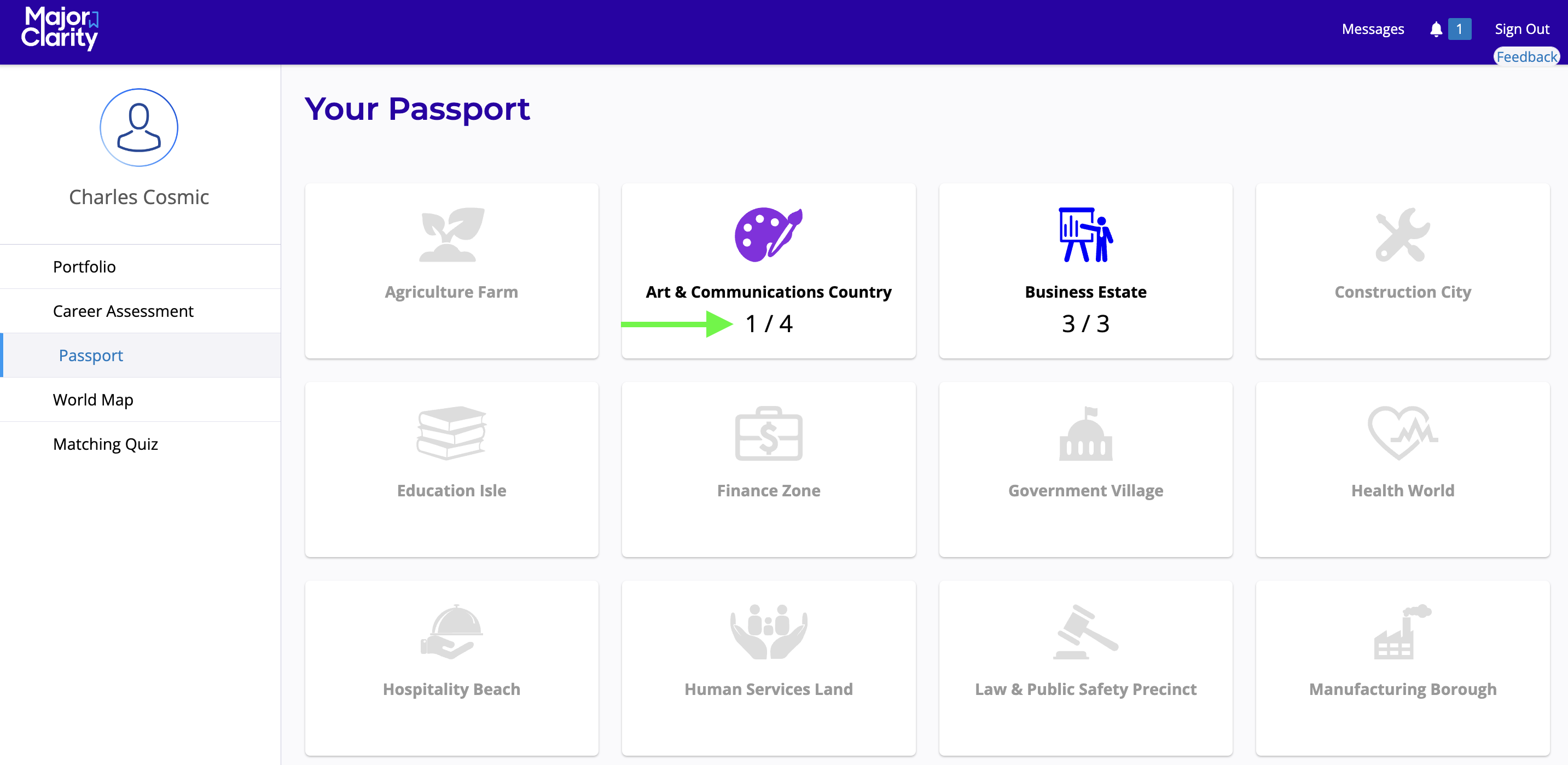The height and width of the screenshot is (765, 1568).
Task: Select the Health World heartbeat icon
Action: coord(1402,433)
